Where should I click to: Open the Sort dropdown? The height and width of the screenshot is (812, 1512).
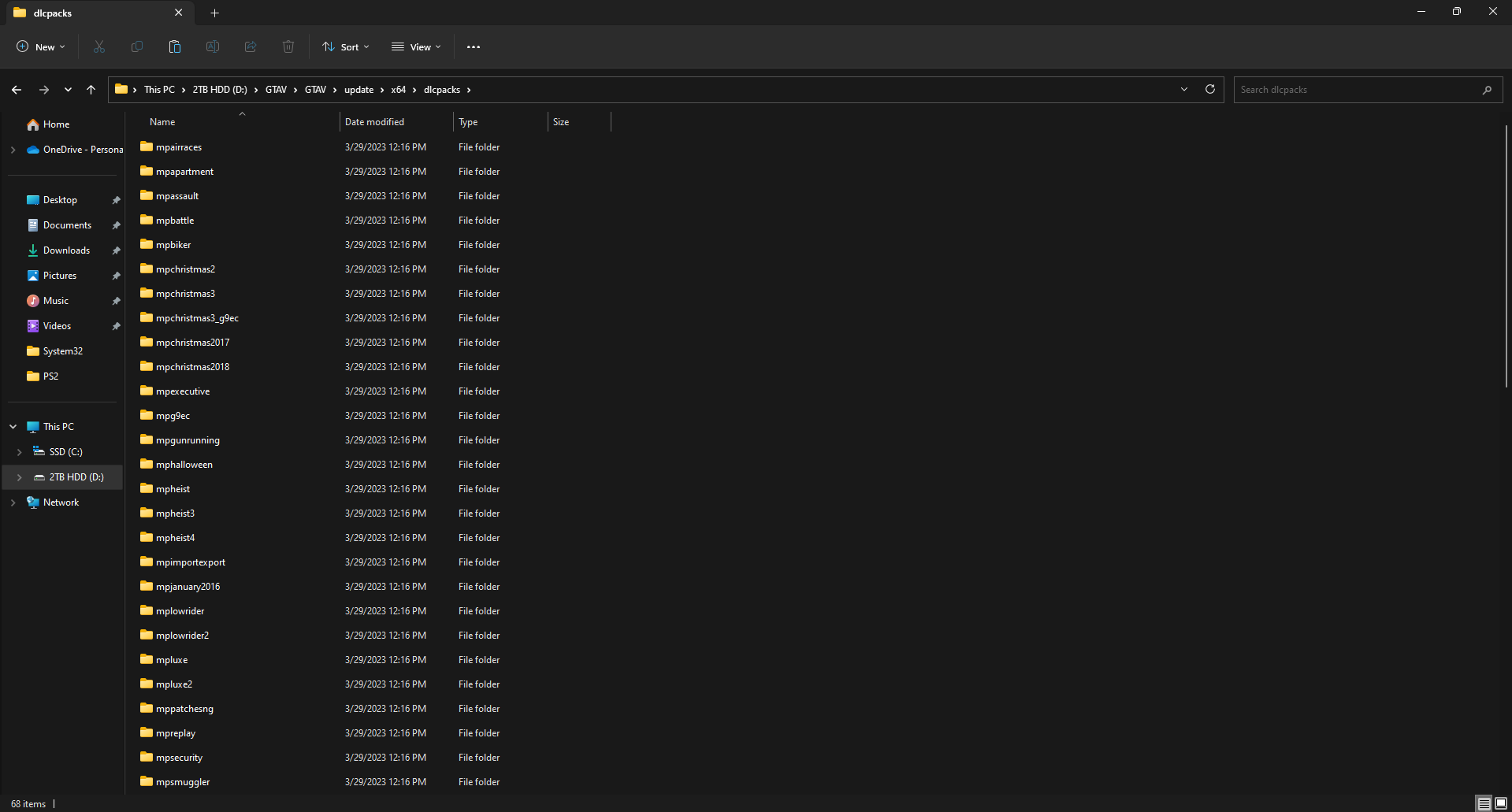coord(345,46)
